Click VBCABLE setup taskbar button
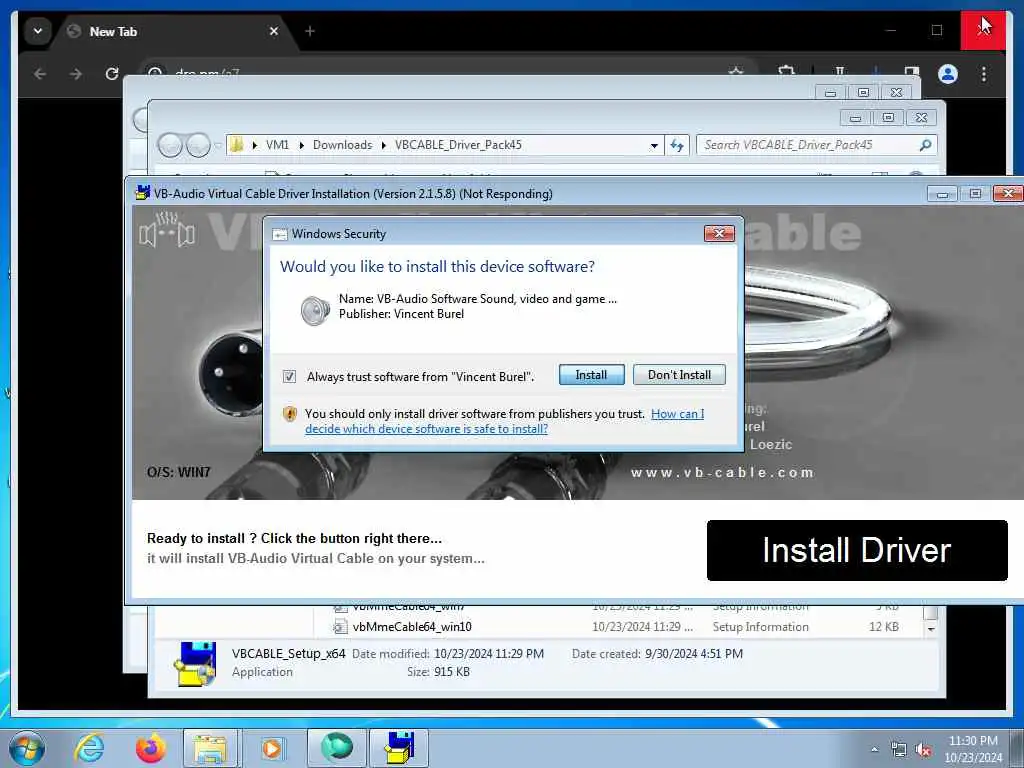 (399, 748)
